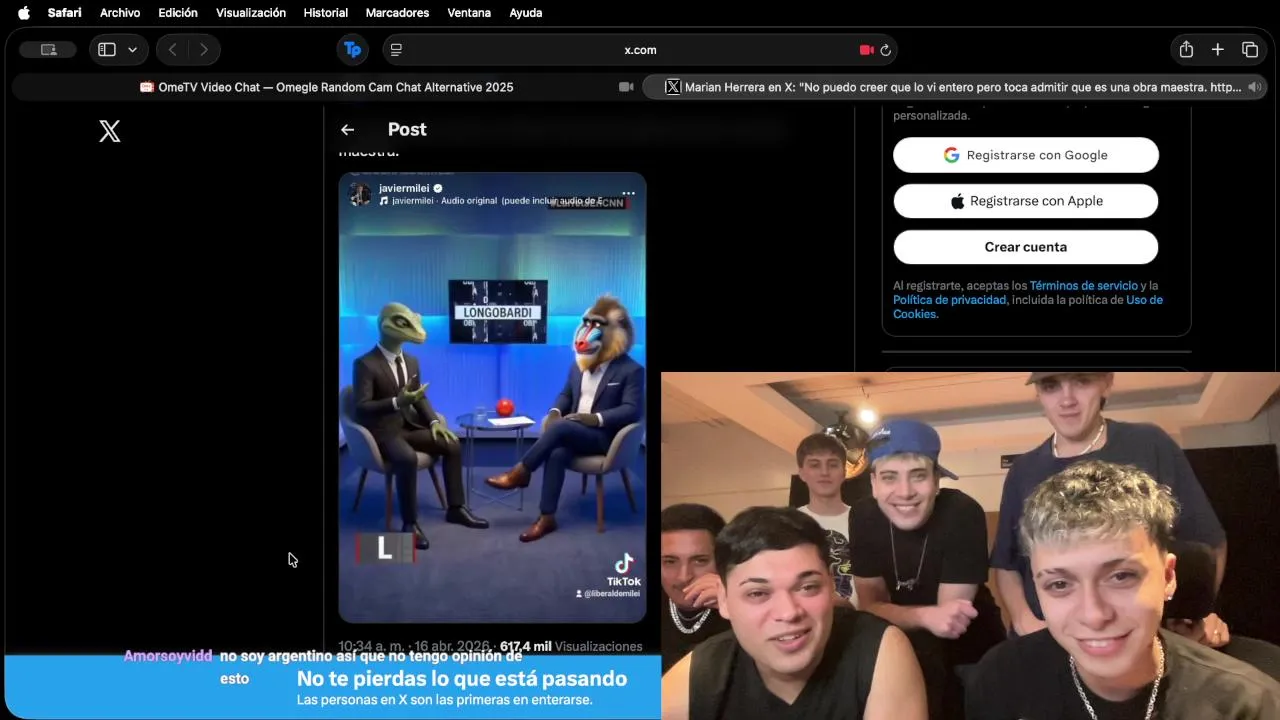The height and width of the screenshot is (720, 1280).
Task: Click javiermilei's profile avatar in video
Action: (360, 194)
